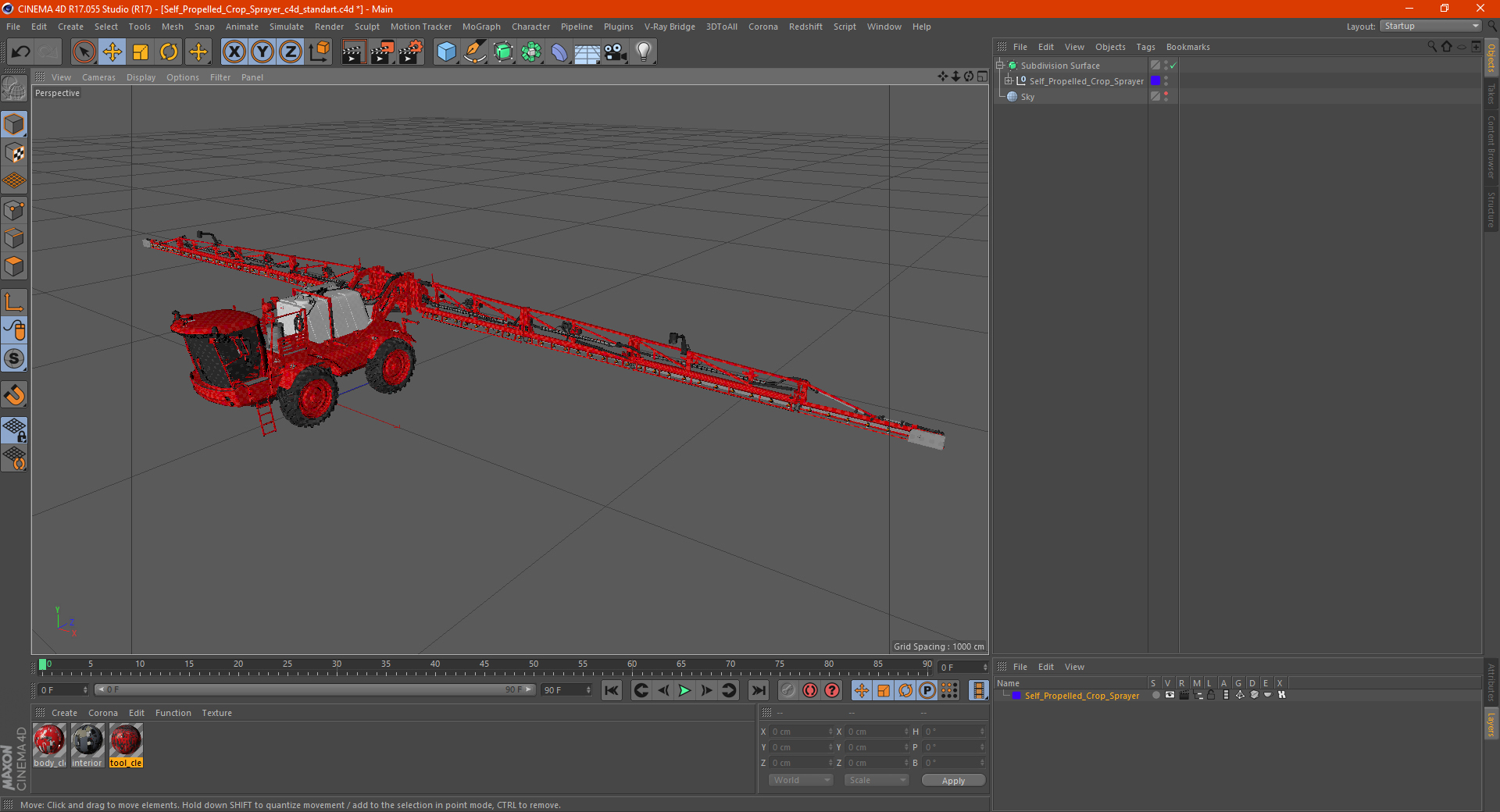Viewport: 1500px width, 812px height.
Task: Toggle X axis lock
Action: coord(234,52)
